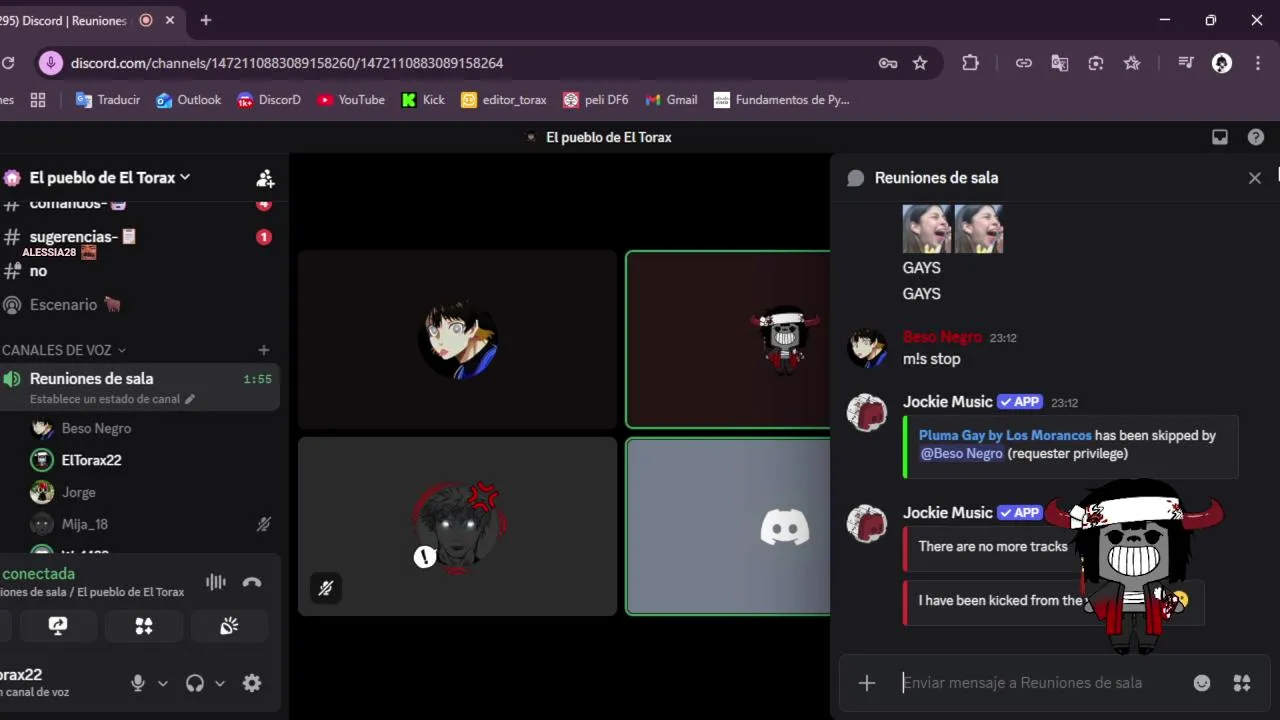Disconnect from the voice channel
Viewport: 1280px width, 720px height.
(252, 583)
